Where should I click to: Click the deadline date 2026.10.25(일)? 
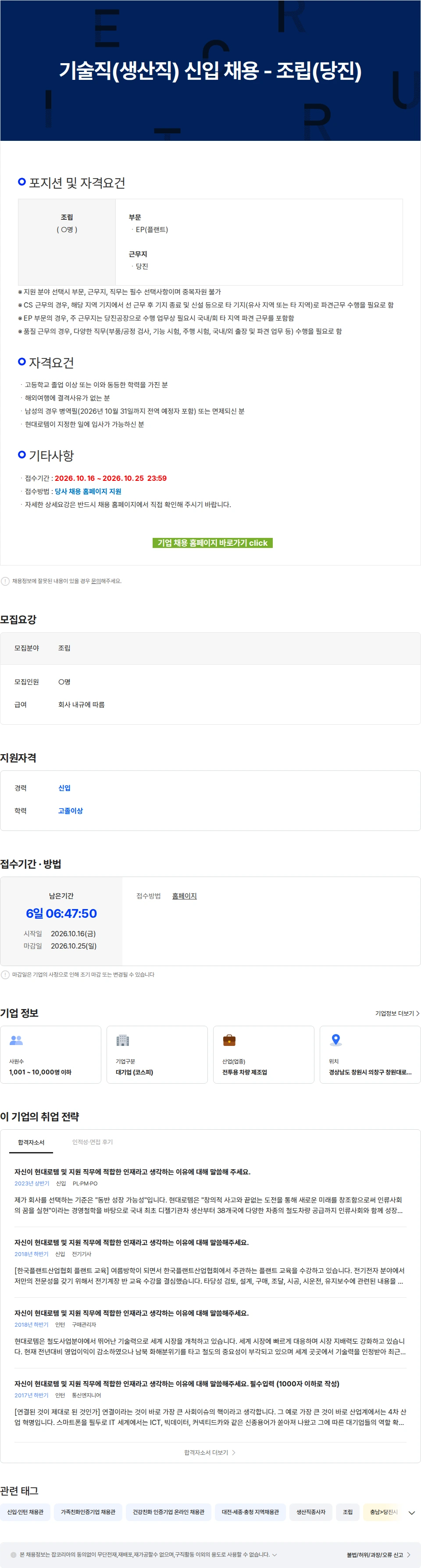point(74,946)
